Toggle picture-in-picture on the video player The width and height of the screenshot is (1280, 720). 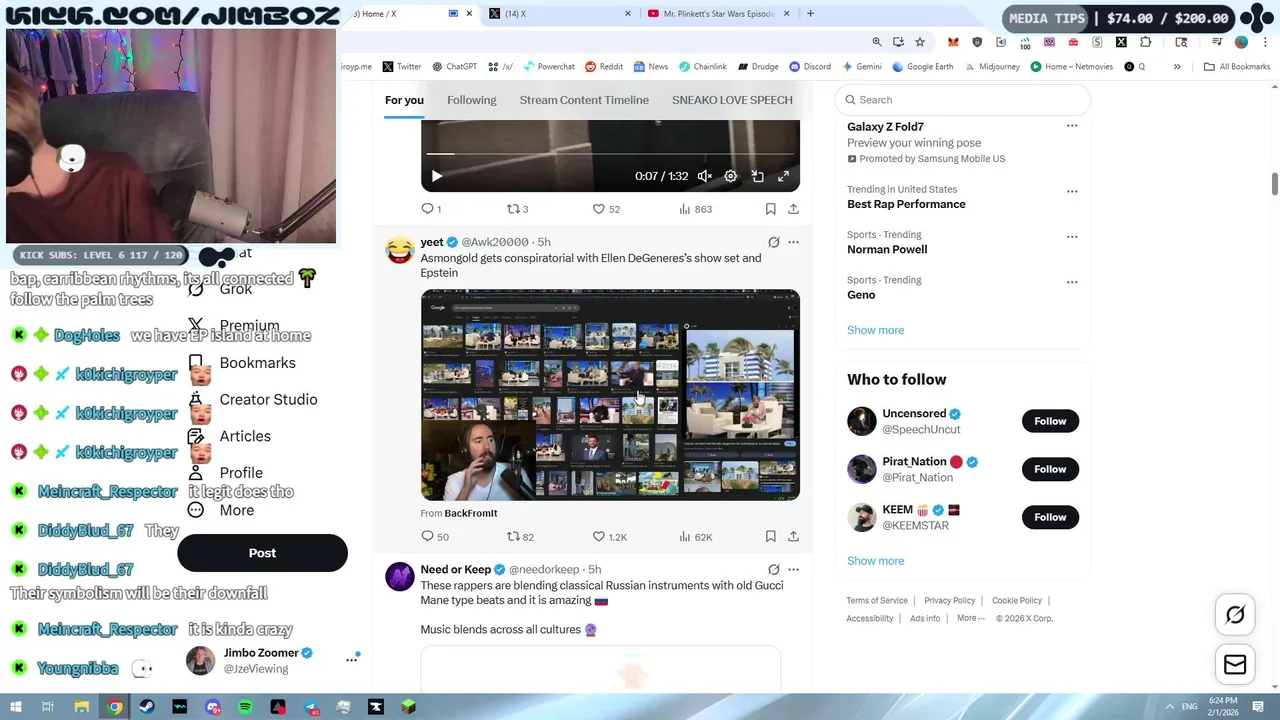point(757,176)
